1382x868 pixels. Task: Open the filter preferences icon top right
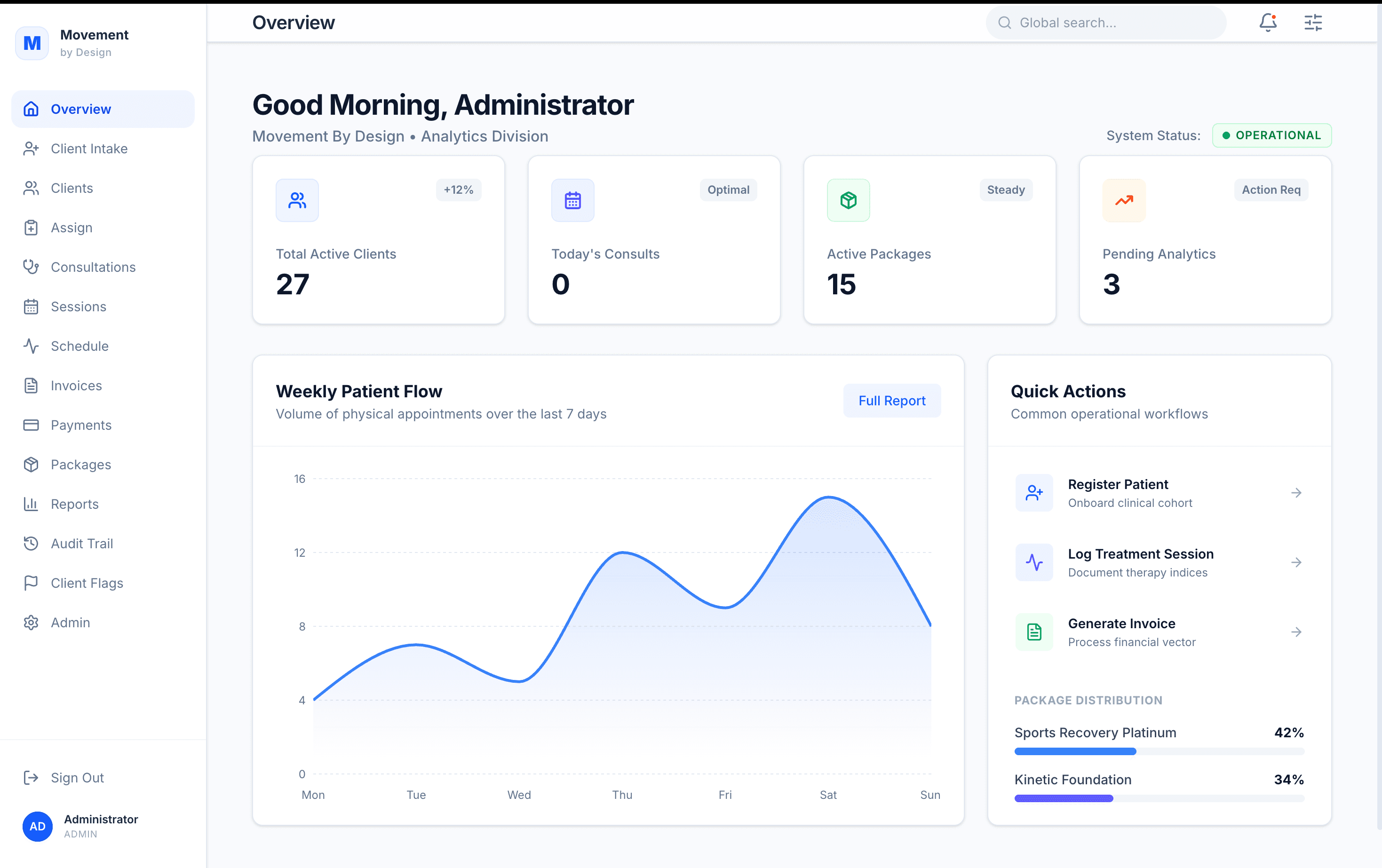click(1312, 23)
